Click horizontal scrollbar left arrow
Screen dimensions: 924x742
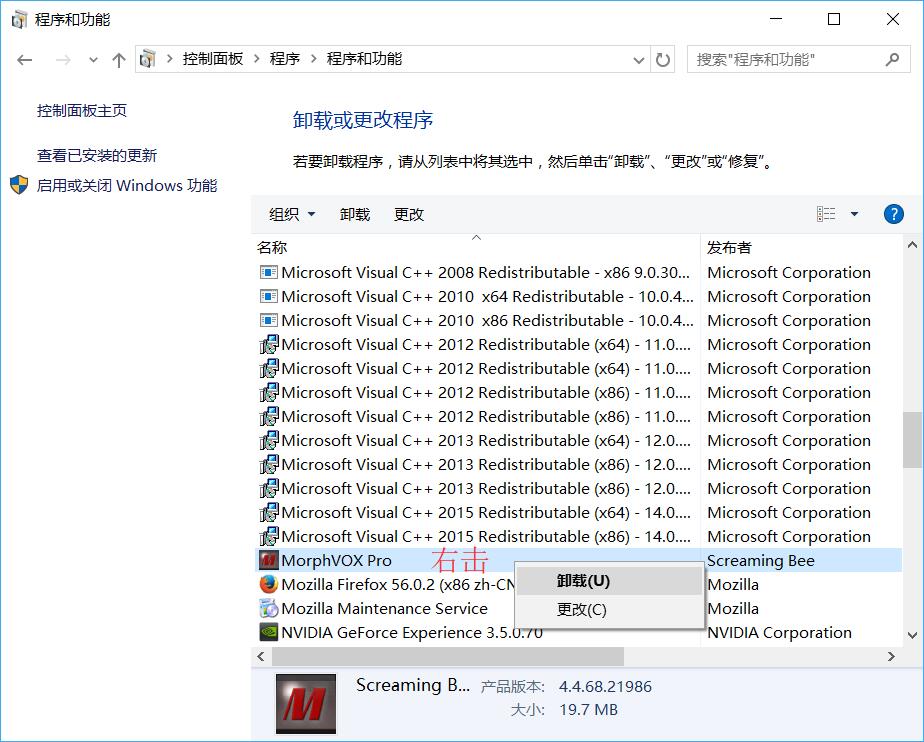(x=261, y=656)
